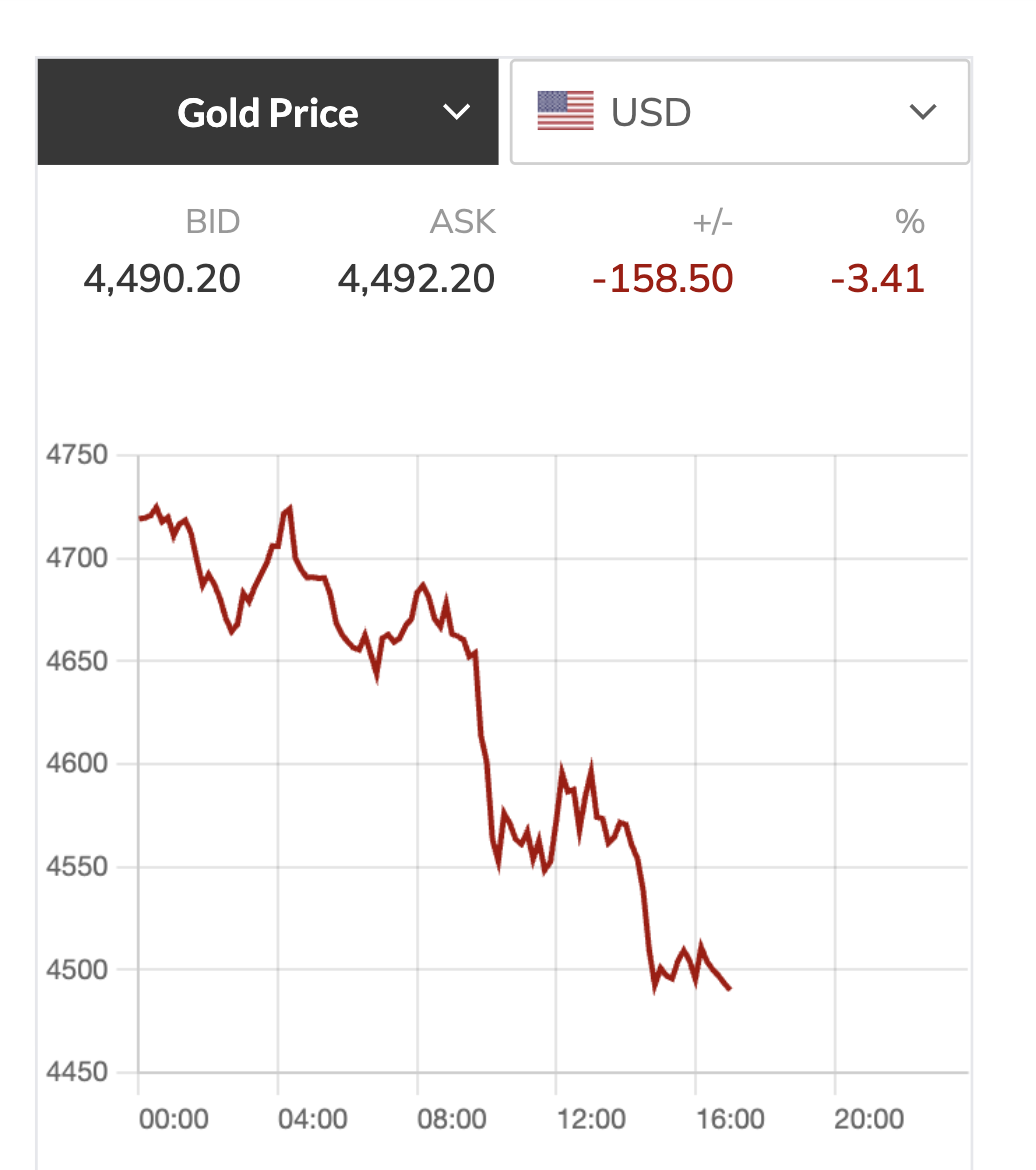Image resolution: width=1036 pixels, height=1170 pixels.
Task: Click the 4750 price axis label
Action: [x=76, y=455]
